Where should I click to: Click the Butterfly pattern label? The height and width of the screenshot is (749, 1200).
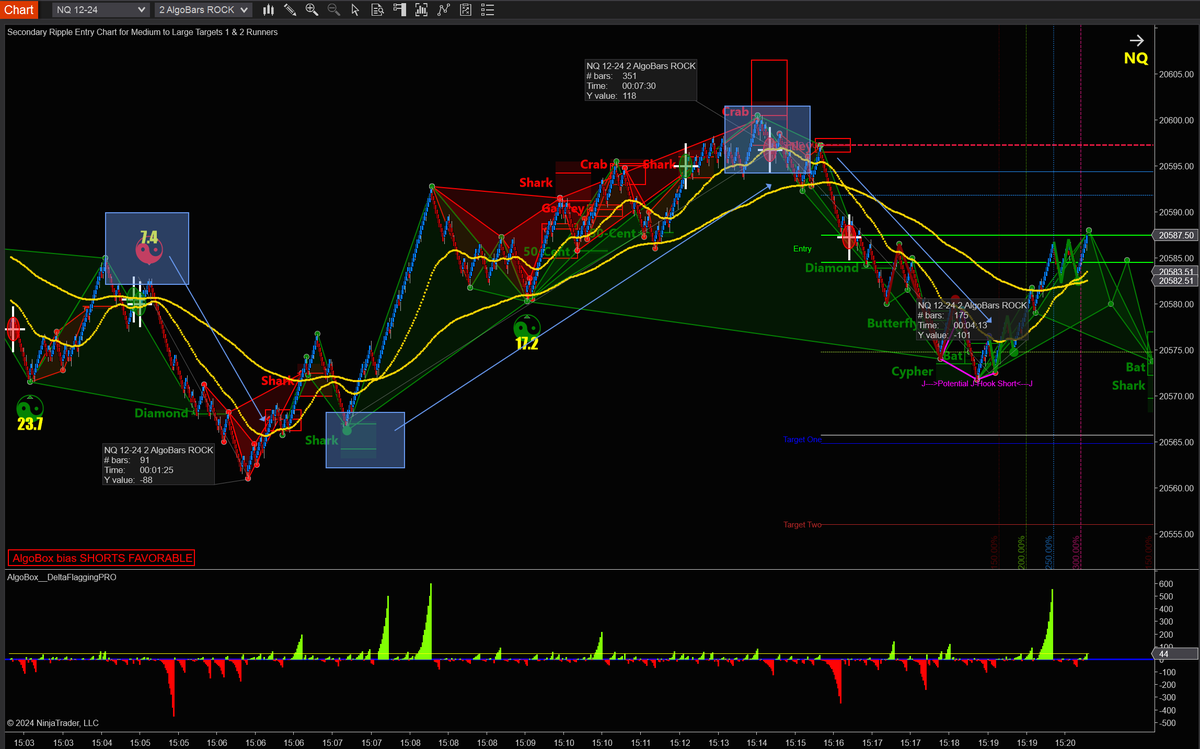[x=890, y=324]
